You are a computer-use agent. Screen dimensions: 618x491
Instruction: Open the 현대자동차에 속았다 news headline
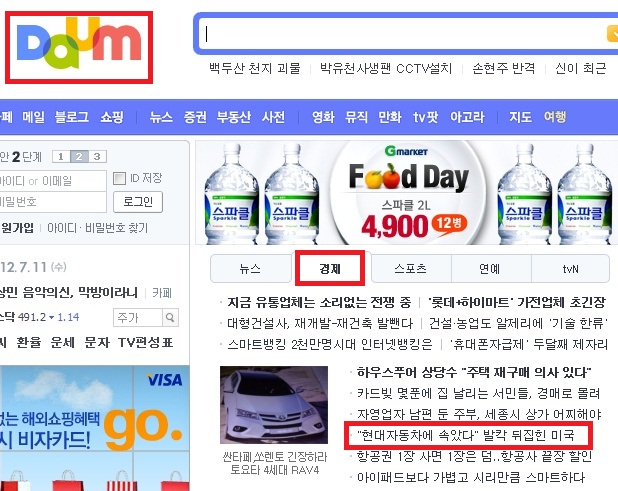[465, 435]
